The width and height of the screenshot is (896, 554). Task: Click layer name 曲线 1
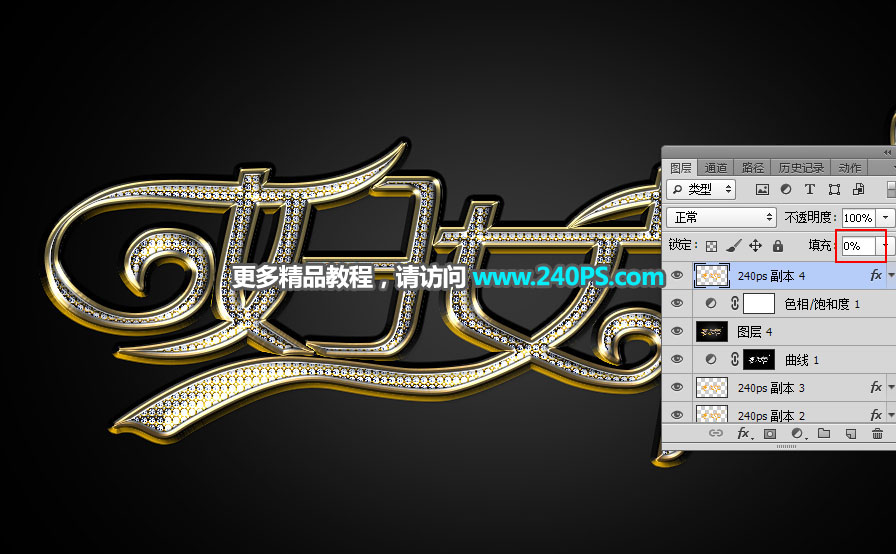pyautogui.click(x=802, y=360)
